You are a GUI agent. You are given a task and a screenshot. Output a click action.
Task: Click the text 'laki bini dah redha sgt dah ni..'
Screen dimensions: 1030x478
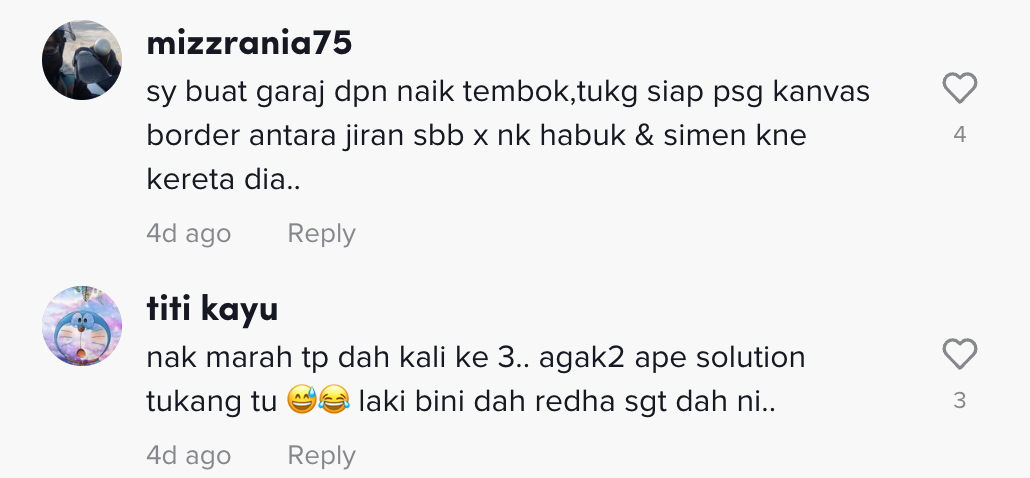(567, 401)
